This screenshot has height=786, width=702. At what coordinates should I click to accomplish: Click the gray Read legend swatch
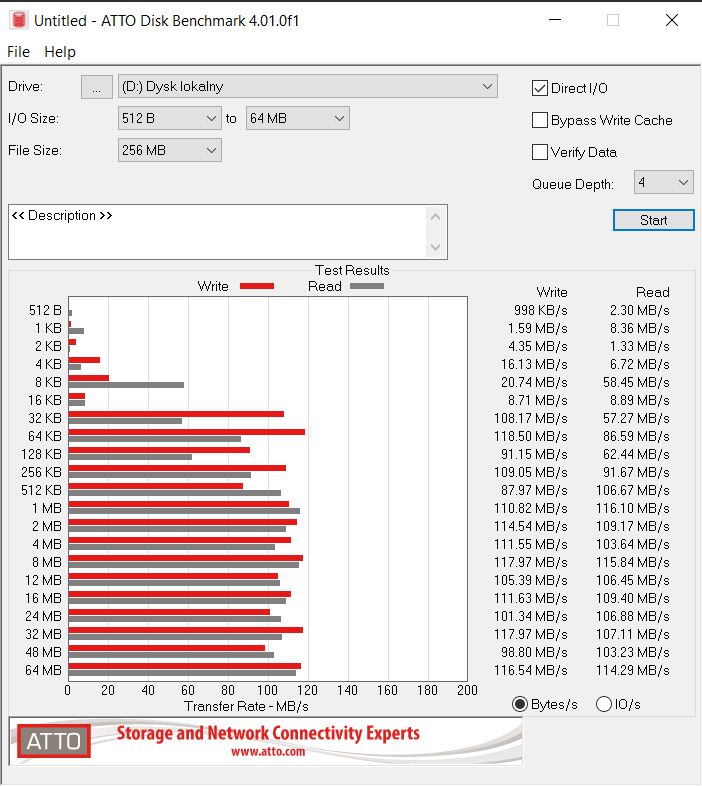coord(366,286)
